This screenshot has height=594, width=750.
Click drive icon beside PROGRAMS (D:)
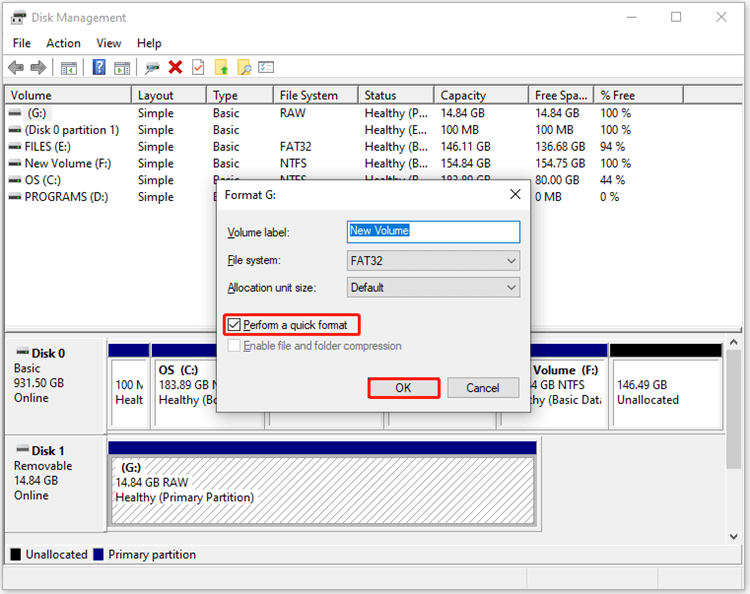point(15,197)
